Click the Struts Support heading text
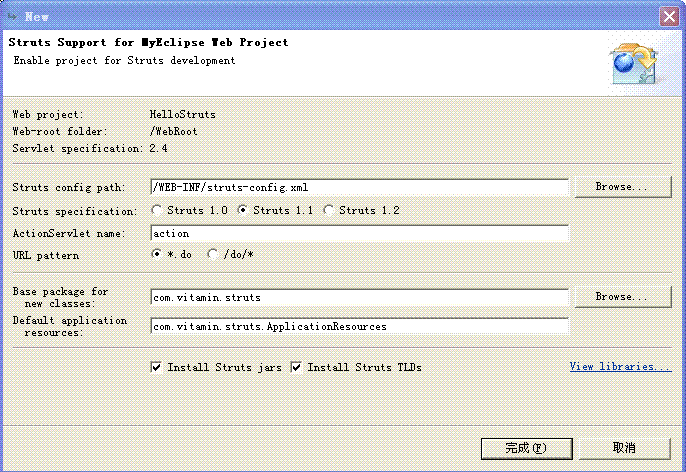The height and width of the screenshot is (472, 686). pos(148,42)
